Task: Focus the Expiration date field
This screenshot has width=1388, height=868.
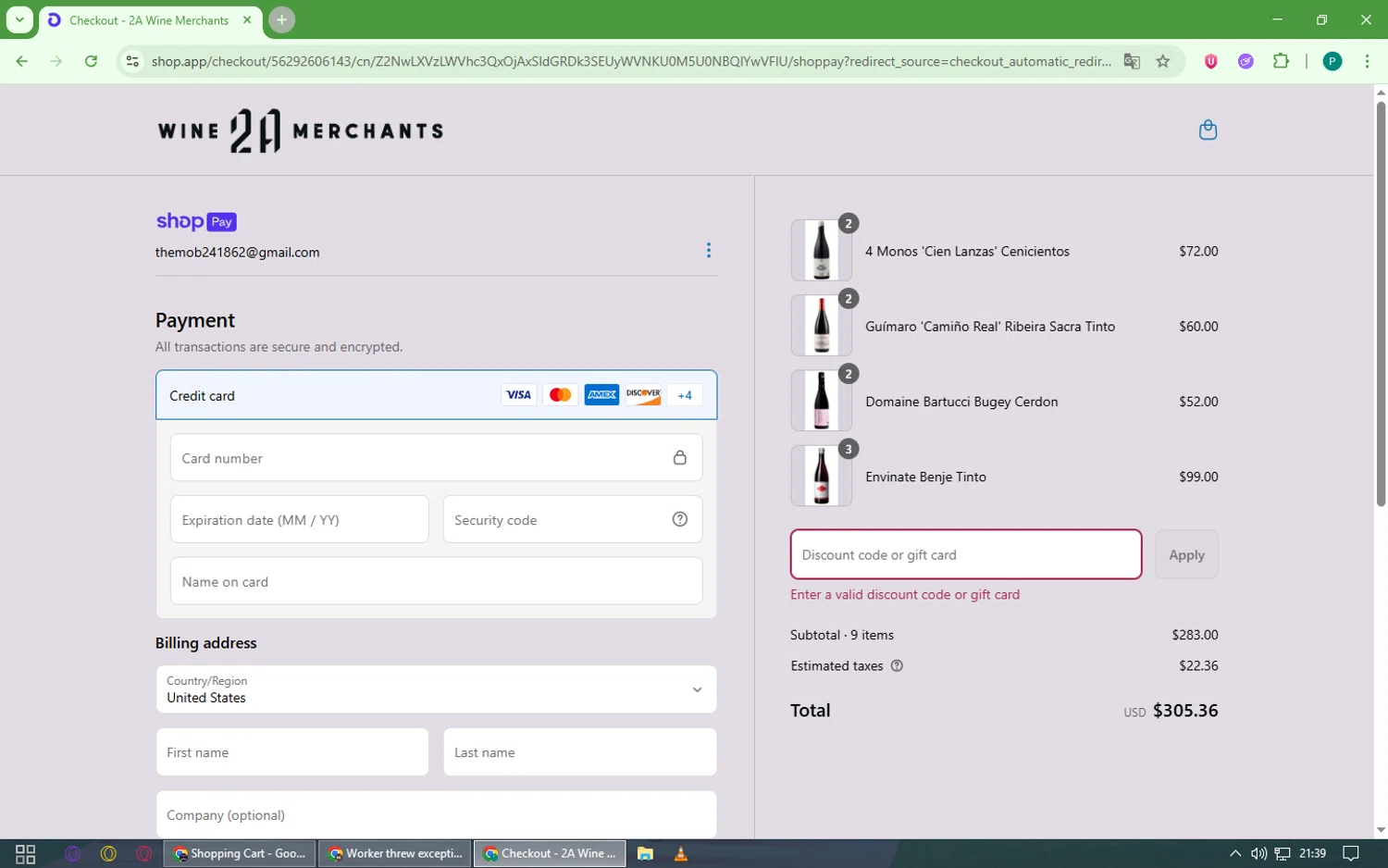Action: pos(299,519)
